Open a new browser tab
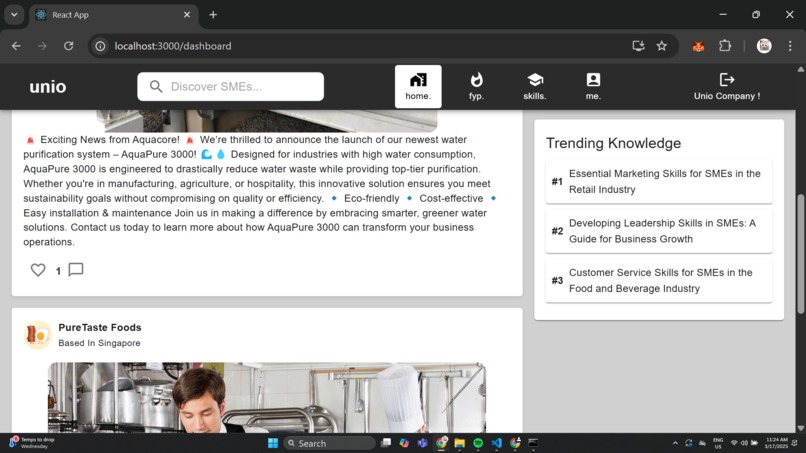The height and width of the screenshot is (453, 806). (213, 15)
